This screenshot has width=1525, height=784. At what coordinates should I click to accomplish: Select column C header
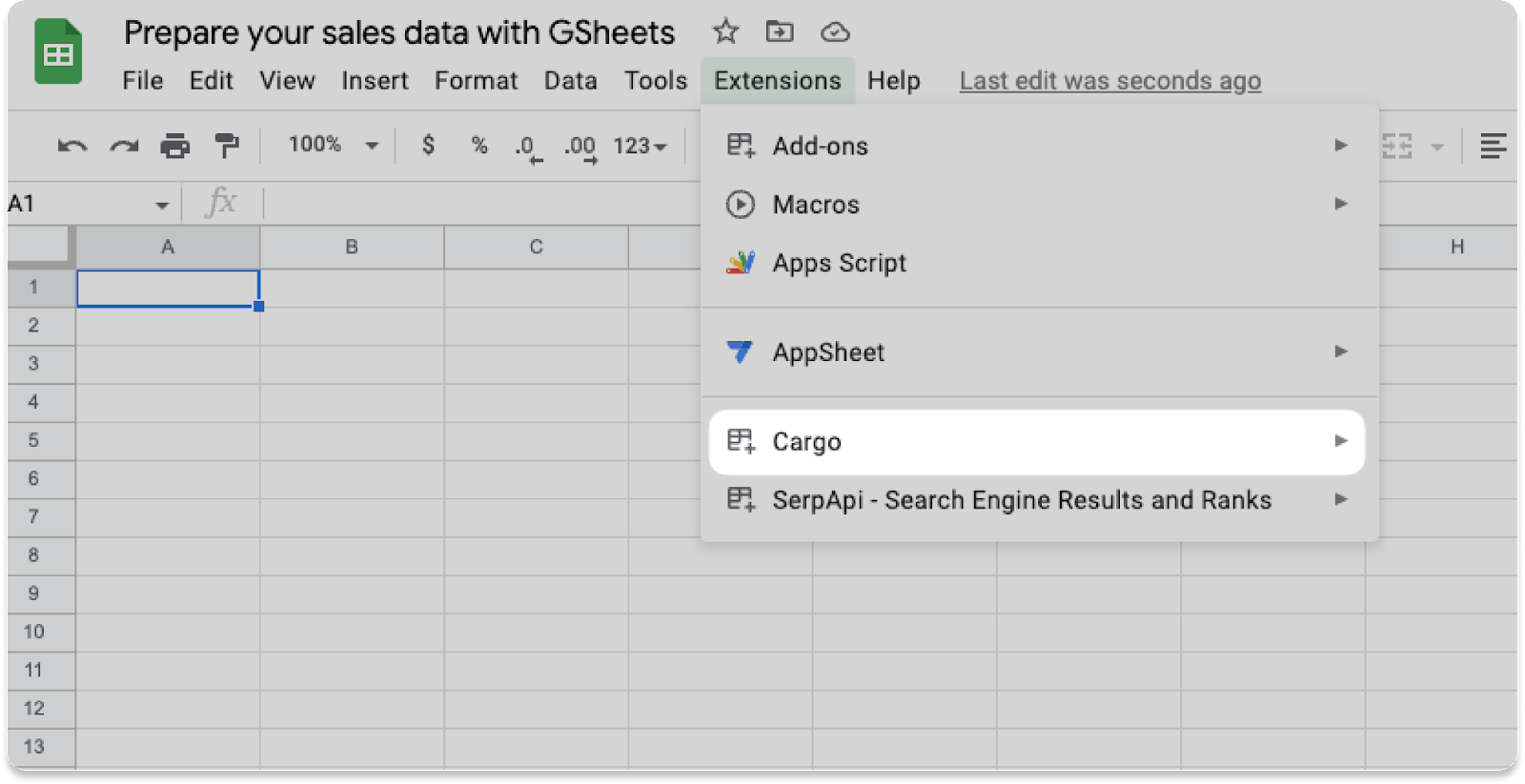coord(536,247)
